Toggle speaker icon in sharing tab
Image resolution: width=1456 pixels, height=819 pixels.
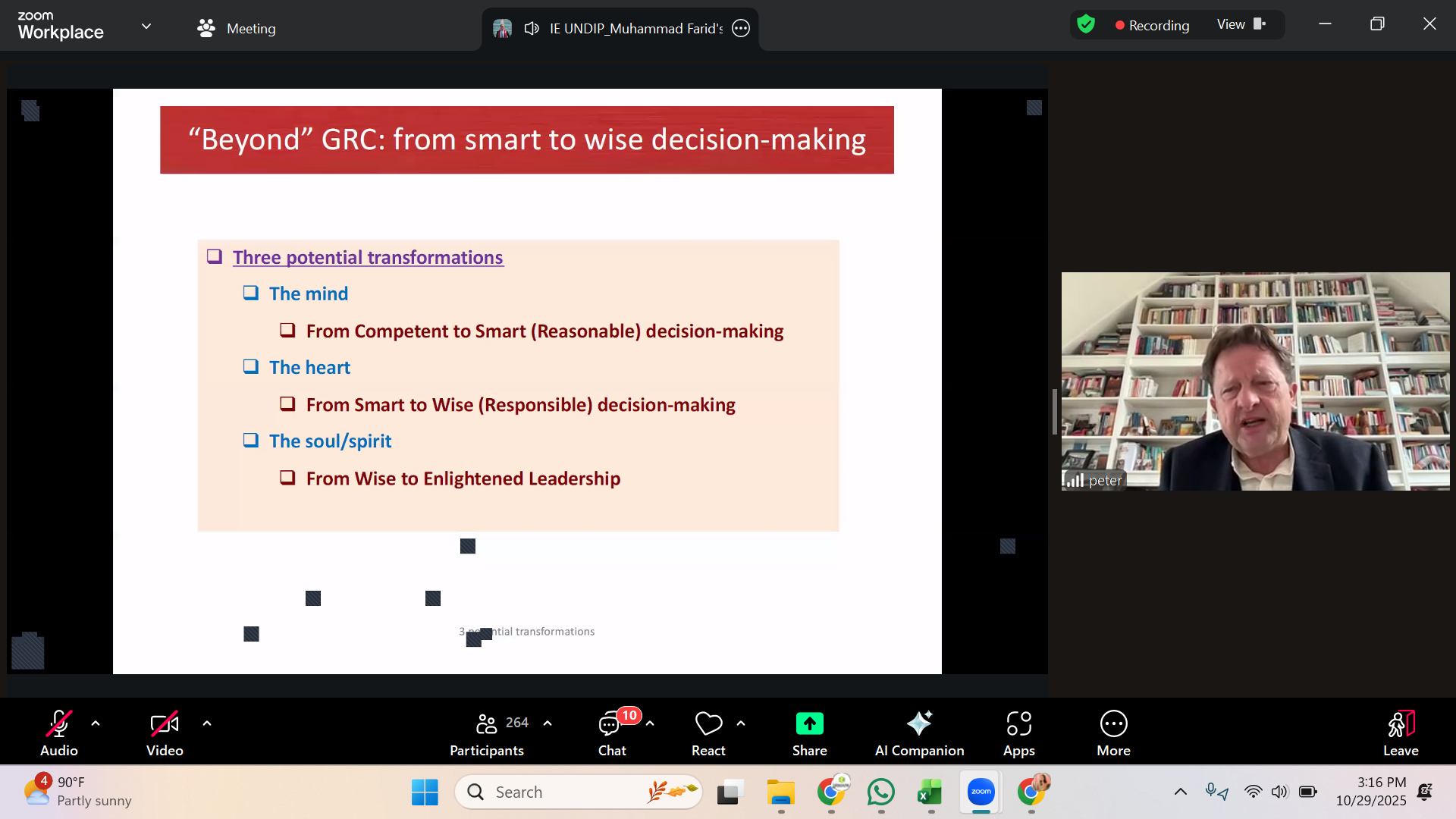click(x=532, y=29)
